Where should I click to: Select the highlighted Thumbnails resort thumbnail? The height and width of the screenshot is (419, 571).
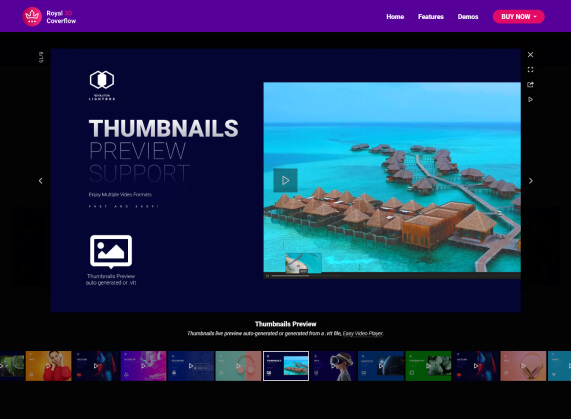point(286,366)
